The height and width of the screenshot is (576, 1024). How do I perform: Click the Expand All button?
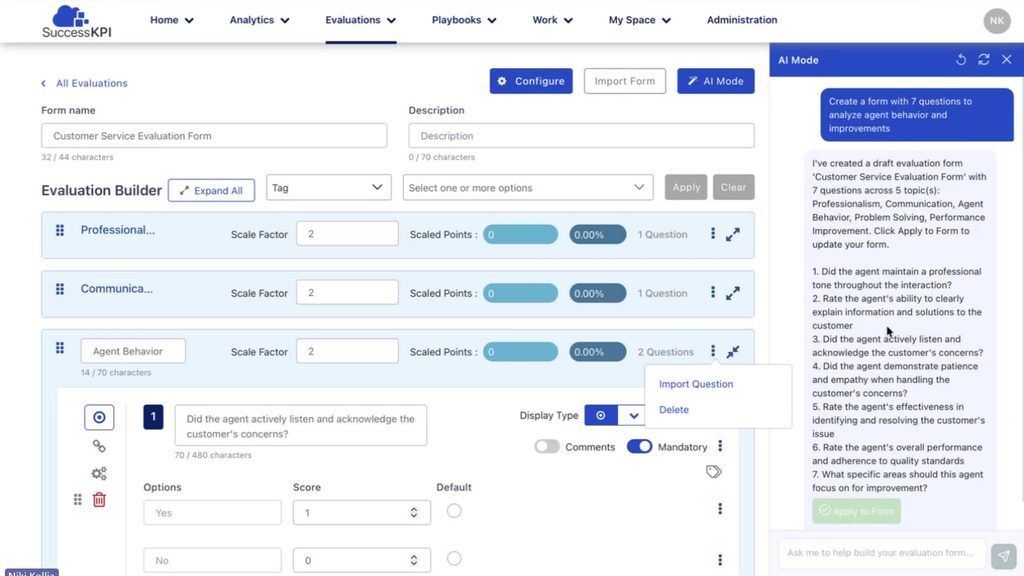tap(211, 190)
